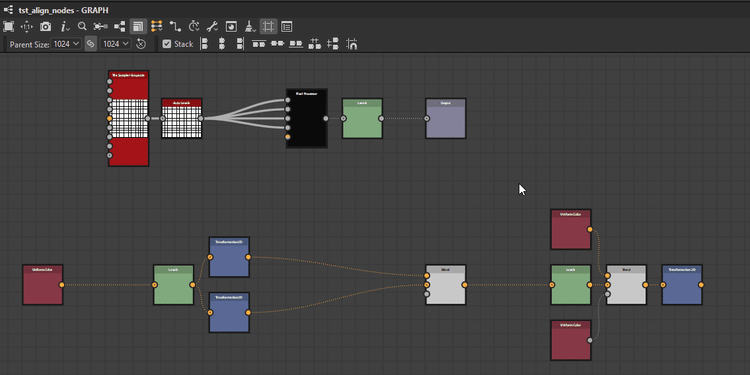The width and height of the screenshot is (750, 375).
Task: Open the broom clean-graph icon
Action: (250, 26)
